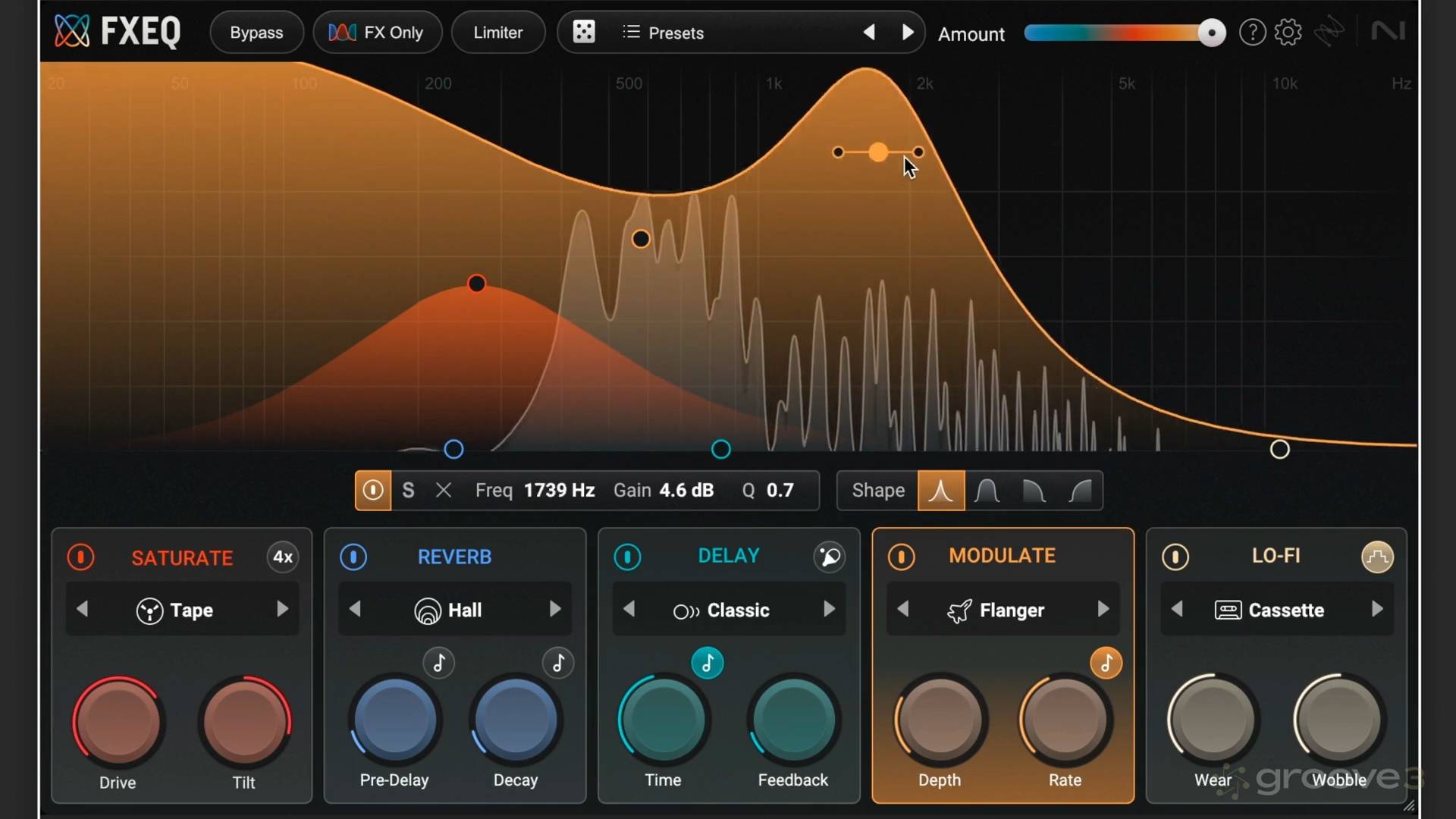This screenshot has height=819, width=1456.
Task: Enable the Limiter
Action: point(497,32)
